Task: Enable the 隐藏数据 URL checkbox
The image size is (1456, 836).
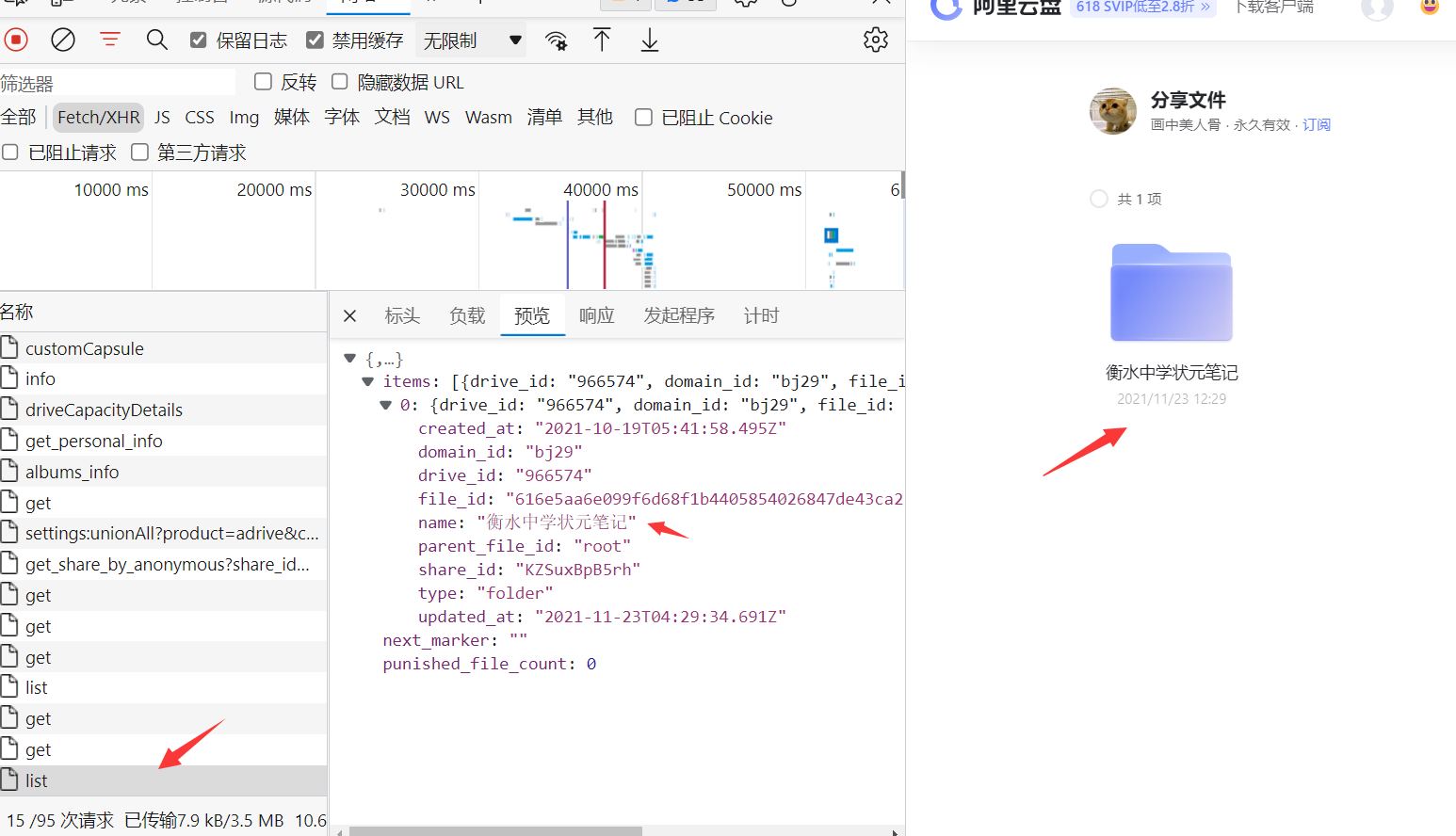Action: click(x=340, y=82)
